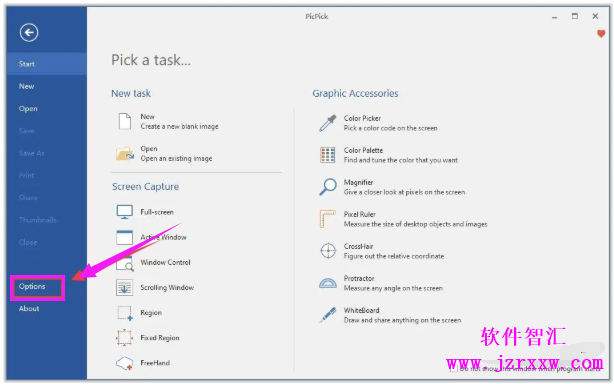Click the greyed Save As entry
The image size is (614, 384).
pos(32,153)
